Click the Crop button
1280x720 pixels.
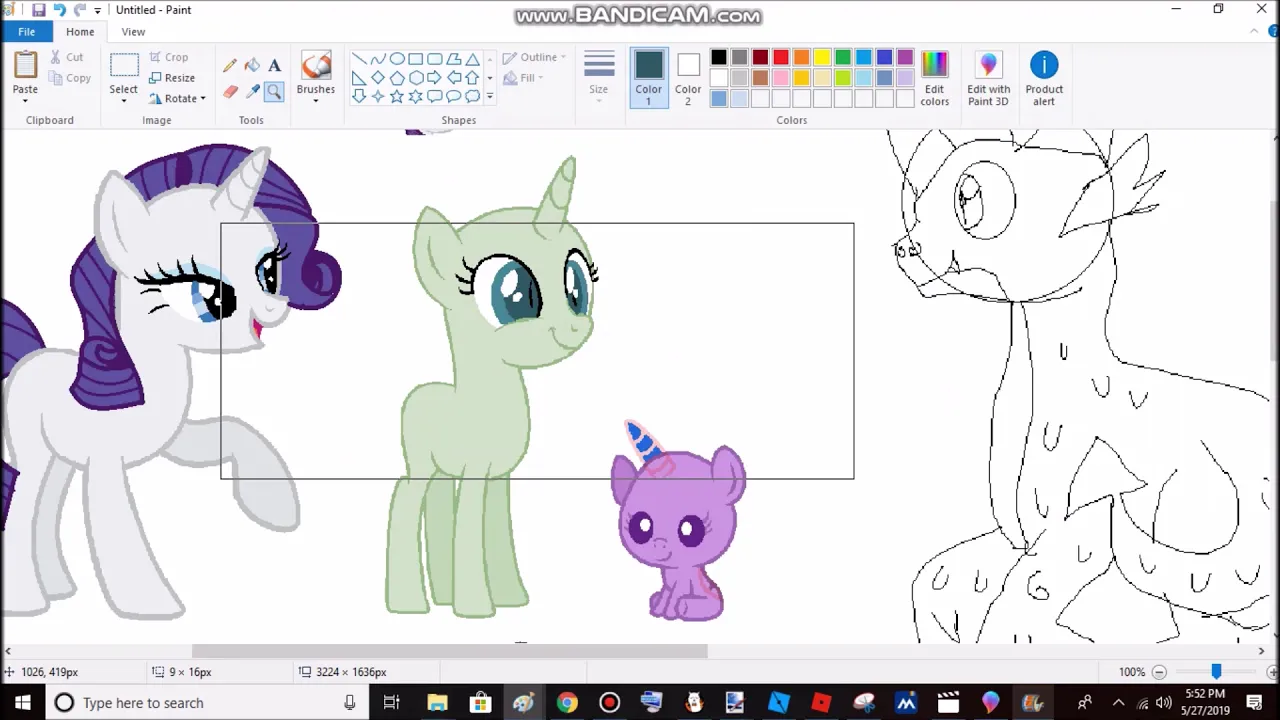[x=168, y=57]
